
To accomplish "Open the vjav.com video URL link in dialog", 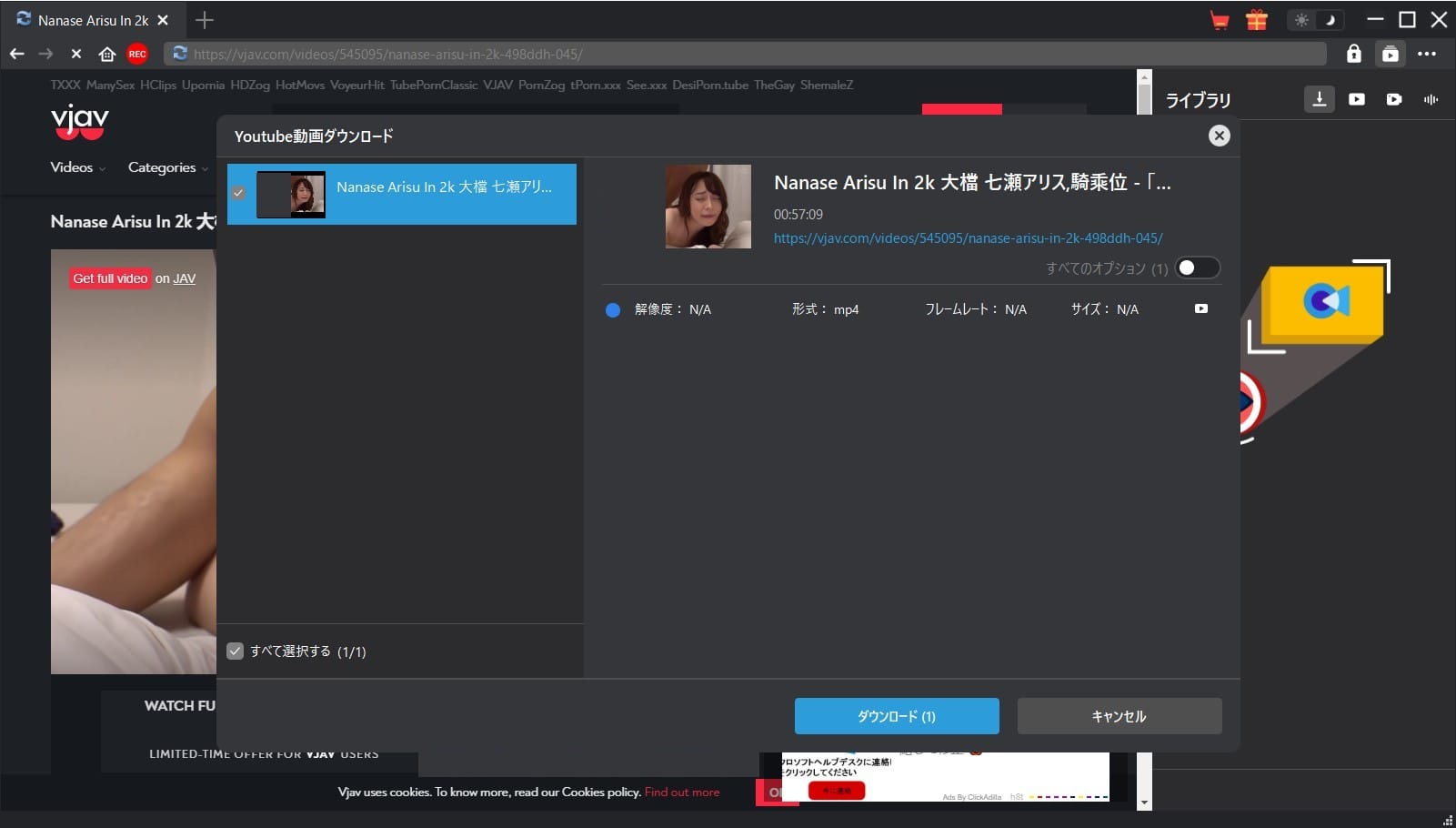I will (968, 238).
